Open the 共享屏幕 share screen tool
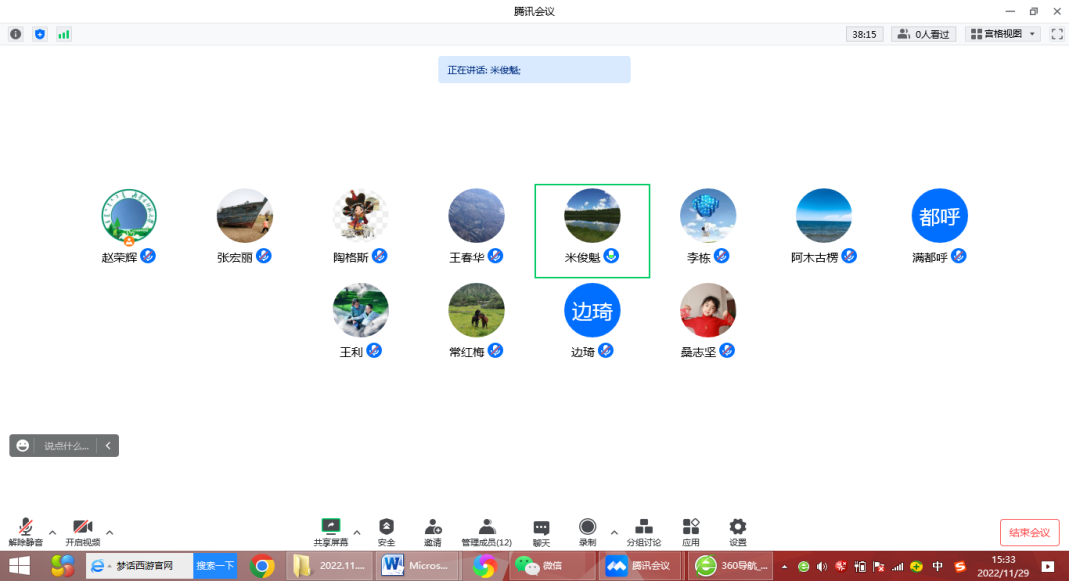Viewport: 1069px width, 581px height. click(331, 531)
